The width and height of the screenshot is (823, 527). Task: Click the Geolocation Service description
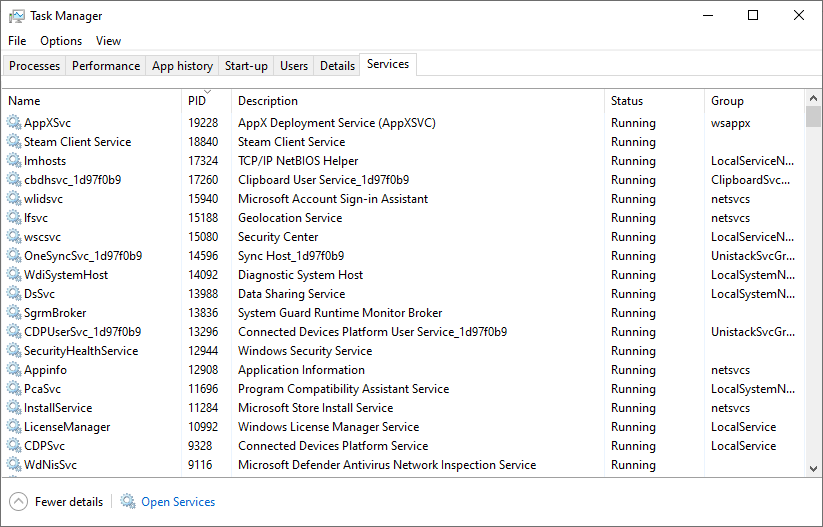click(290, 218)
